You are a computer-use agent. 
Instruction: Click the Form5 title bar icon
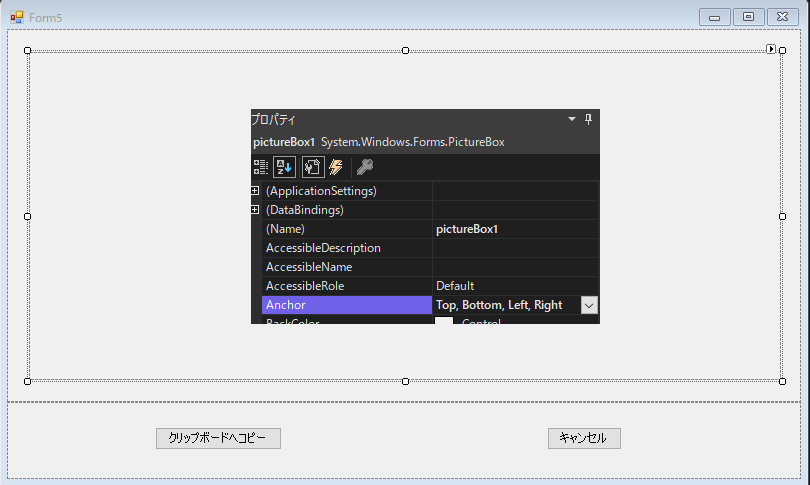pyautogui.click(x=17, y=18)
